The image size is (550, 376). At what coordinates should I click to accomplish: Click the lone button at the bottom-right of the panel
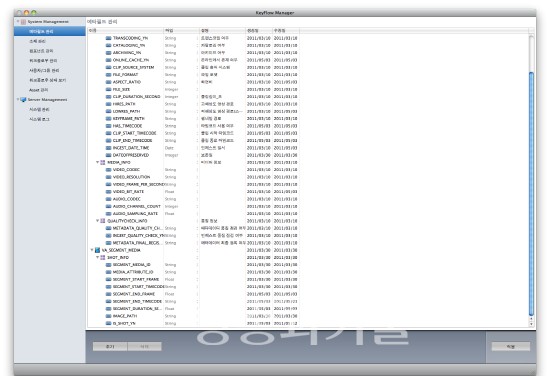(511, 347)
